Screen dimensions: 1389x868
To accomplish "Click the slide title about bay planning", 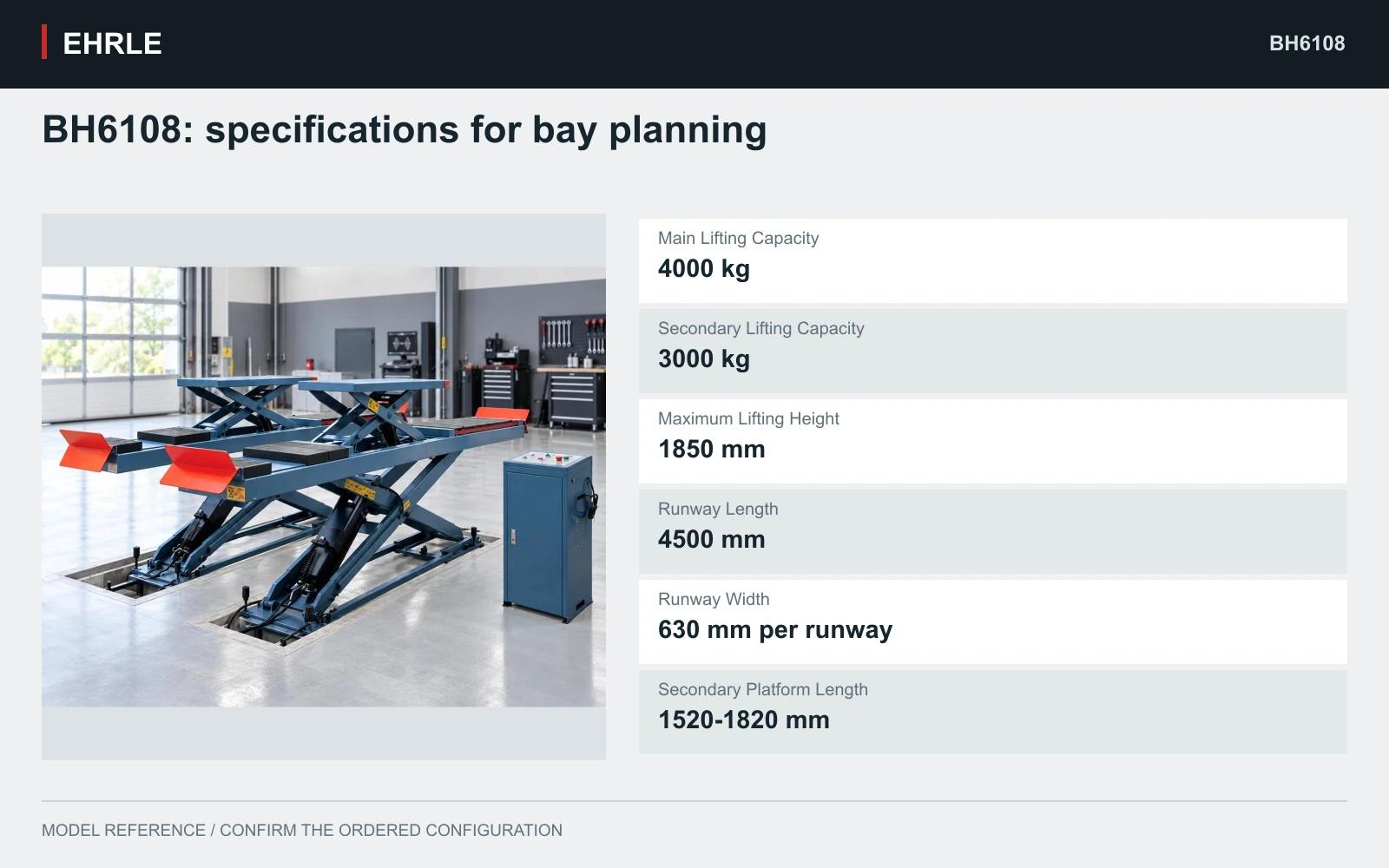I will click(x=405, y=129).
